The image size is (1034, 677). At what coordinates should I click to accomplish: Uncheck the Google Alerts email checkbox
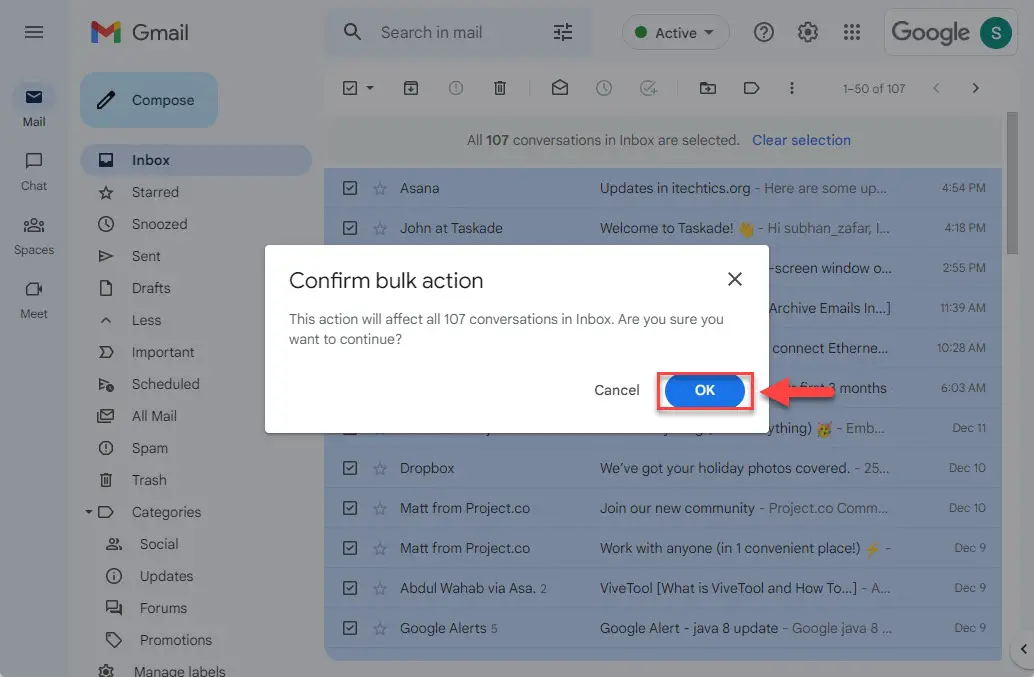click(x=350, y=628)
